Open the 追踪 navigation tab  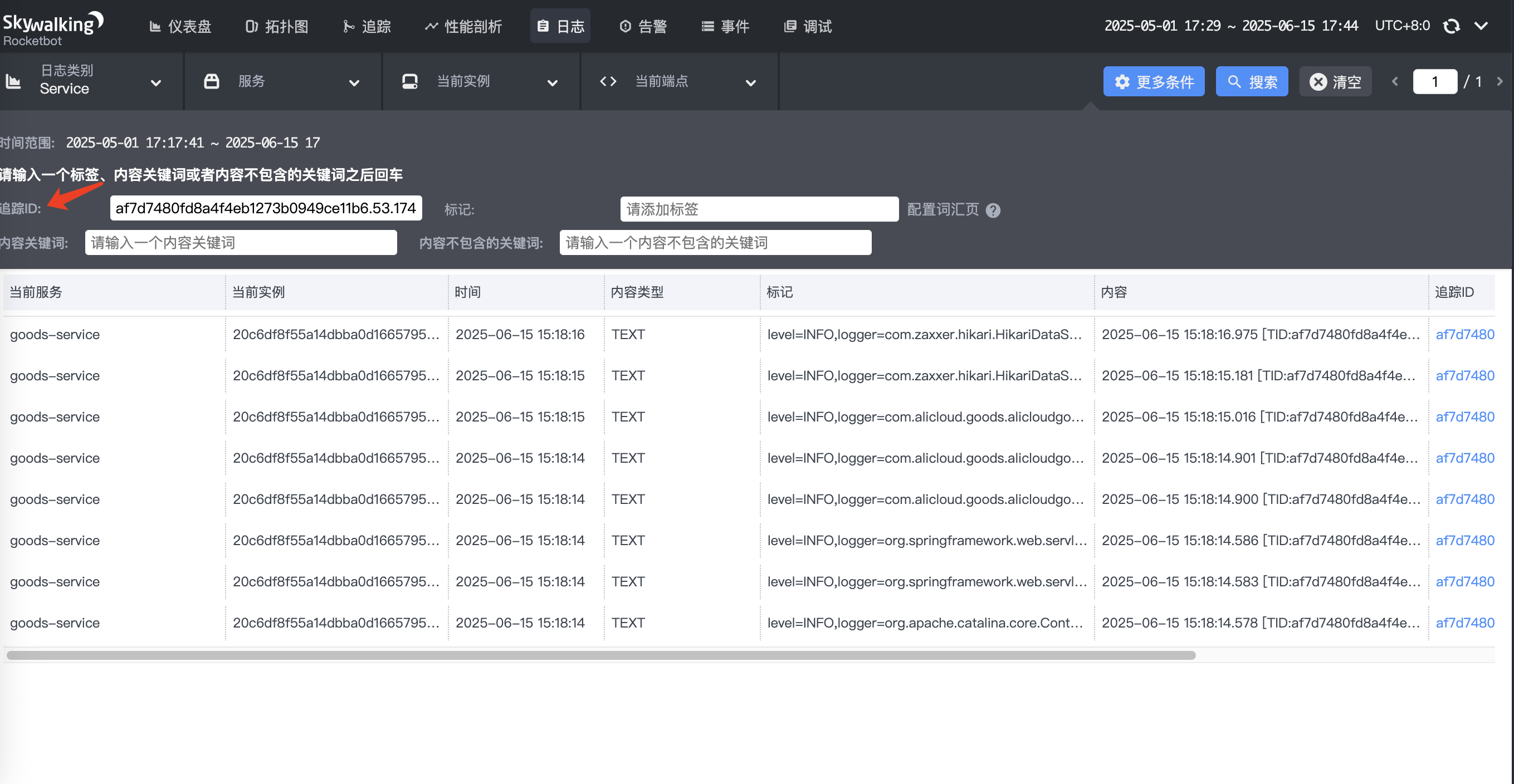(367, 26)
